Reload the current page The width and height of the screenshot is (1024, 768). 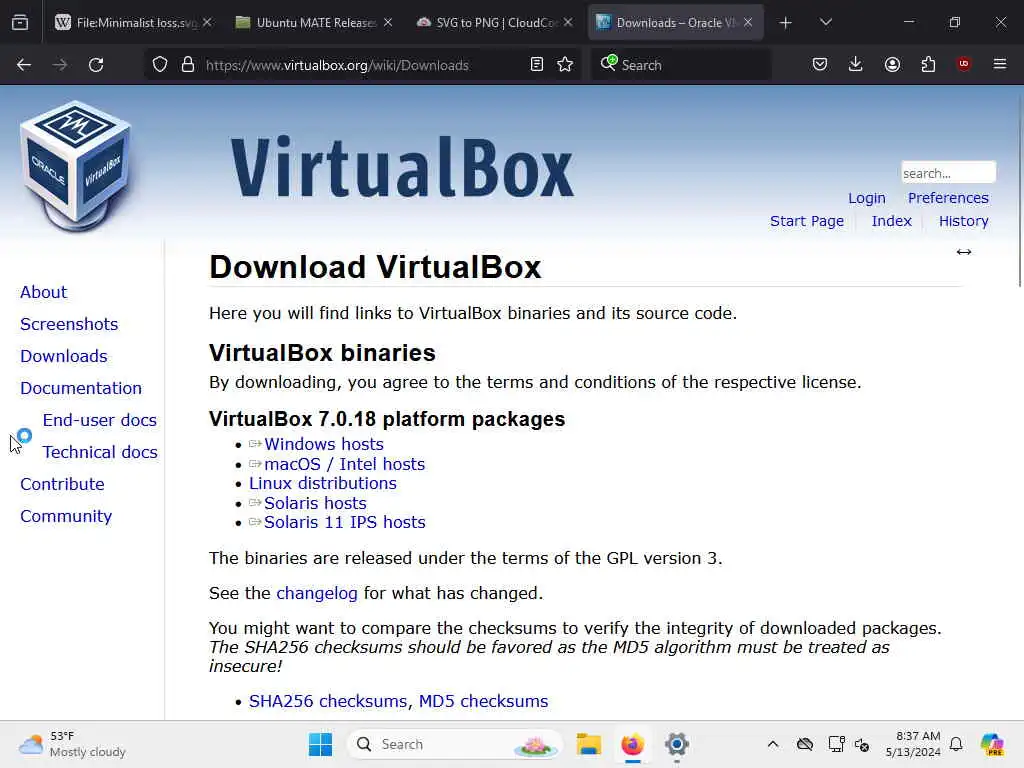(x=96, y=65)
